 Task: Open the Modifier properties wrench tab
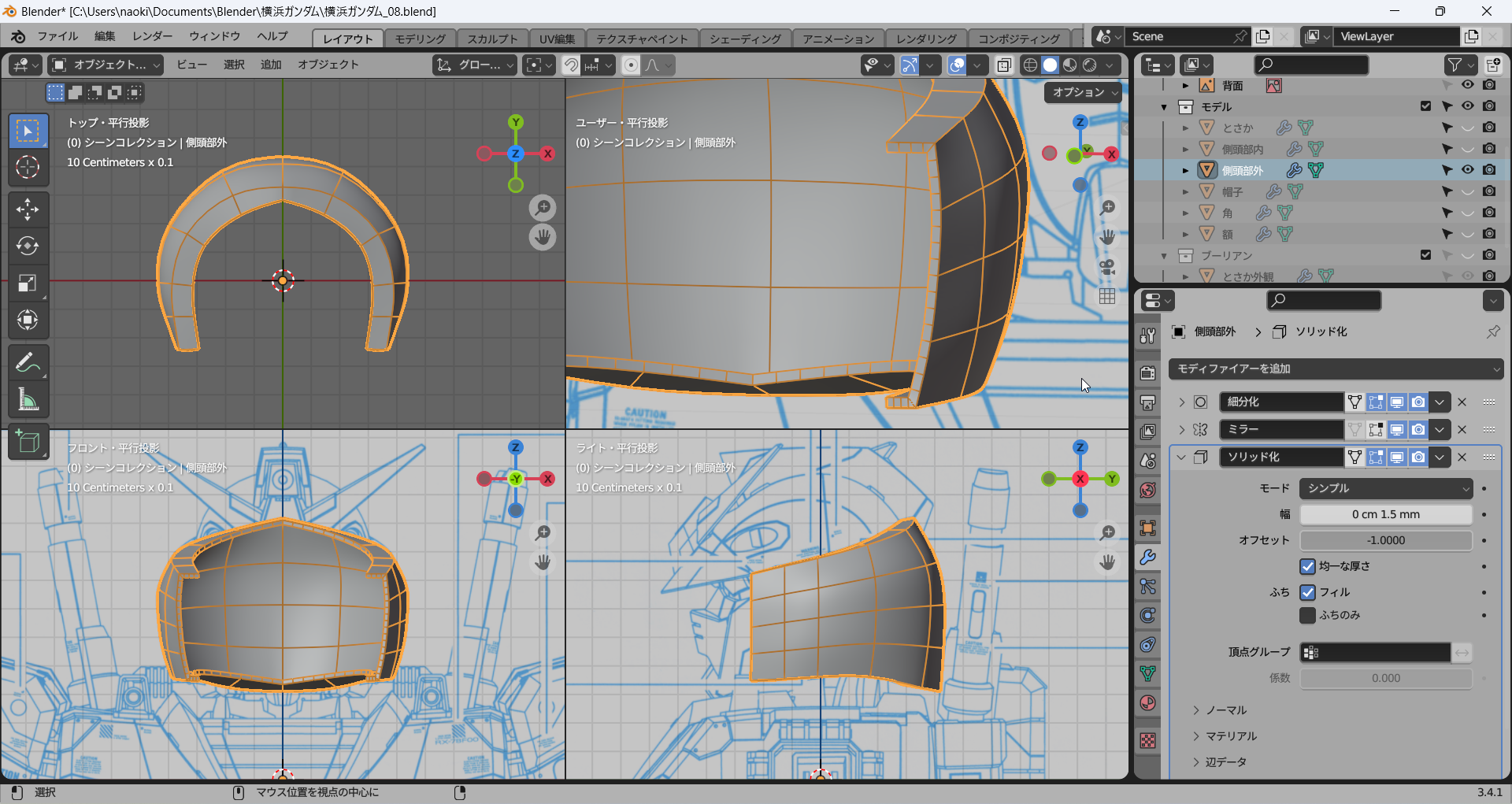(x=1148, y=558)
